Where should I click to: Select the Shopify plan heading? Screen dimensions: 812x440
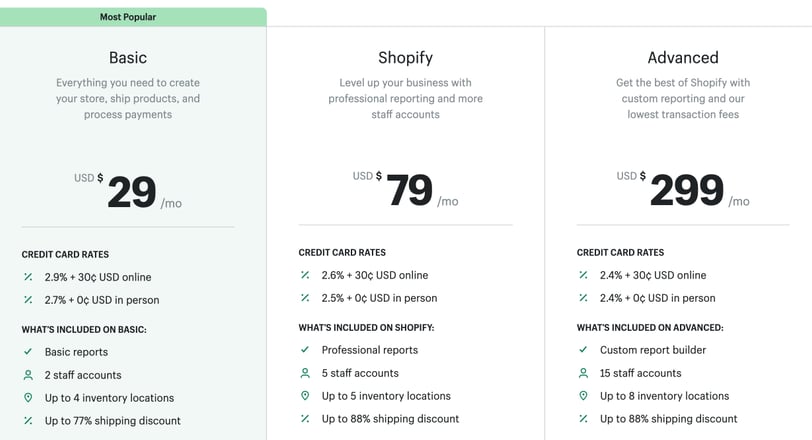[x=405, y=57]
